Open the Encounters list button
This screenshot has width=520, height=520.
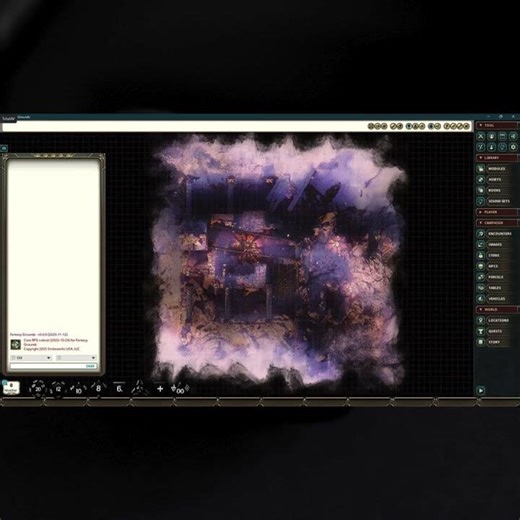[x=500, y=234]
